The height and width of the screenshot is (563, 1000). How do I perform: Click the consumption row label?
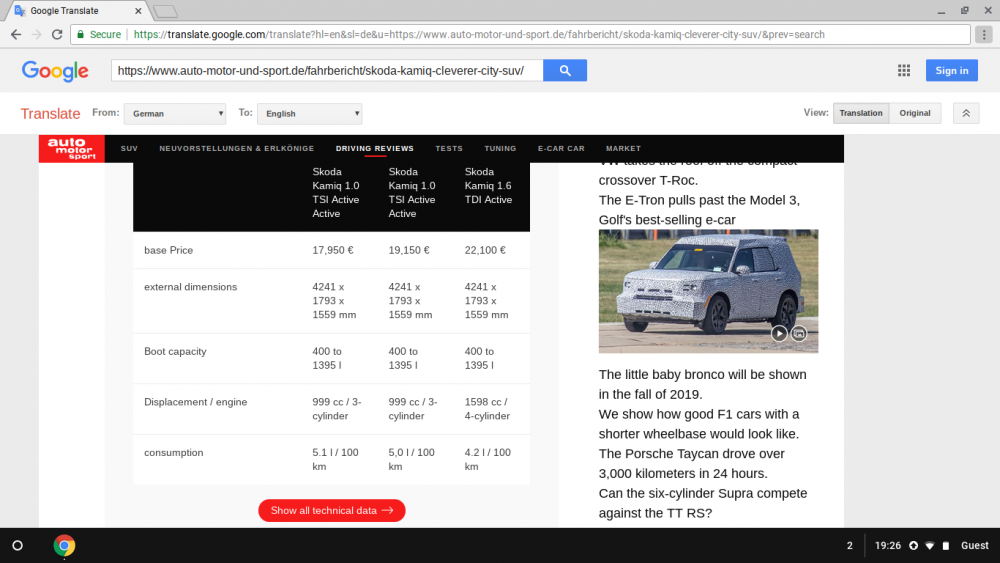tap(173, 453)
